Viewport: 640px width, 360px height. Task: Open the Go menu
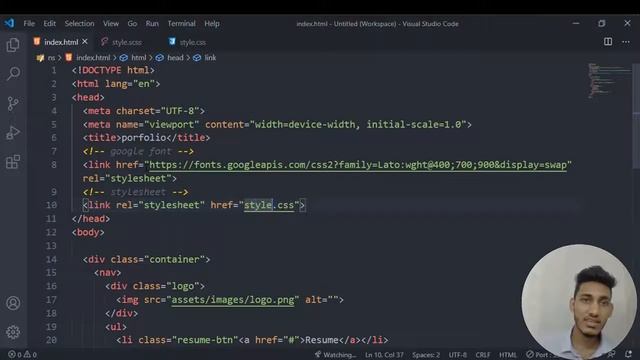click(x=132, y=24)
